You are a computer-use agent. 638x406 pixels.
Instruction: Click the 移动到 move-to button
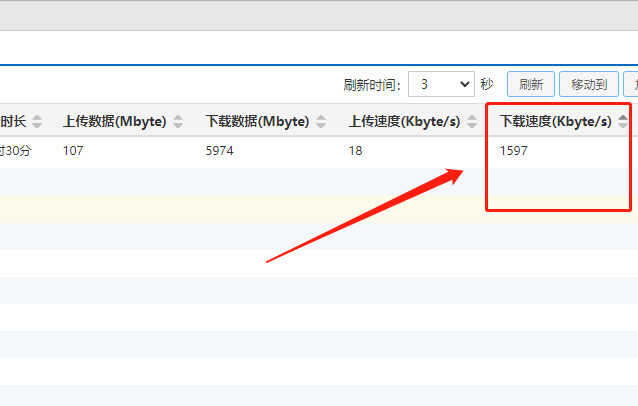[589, 84]
